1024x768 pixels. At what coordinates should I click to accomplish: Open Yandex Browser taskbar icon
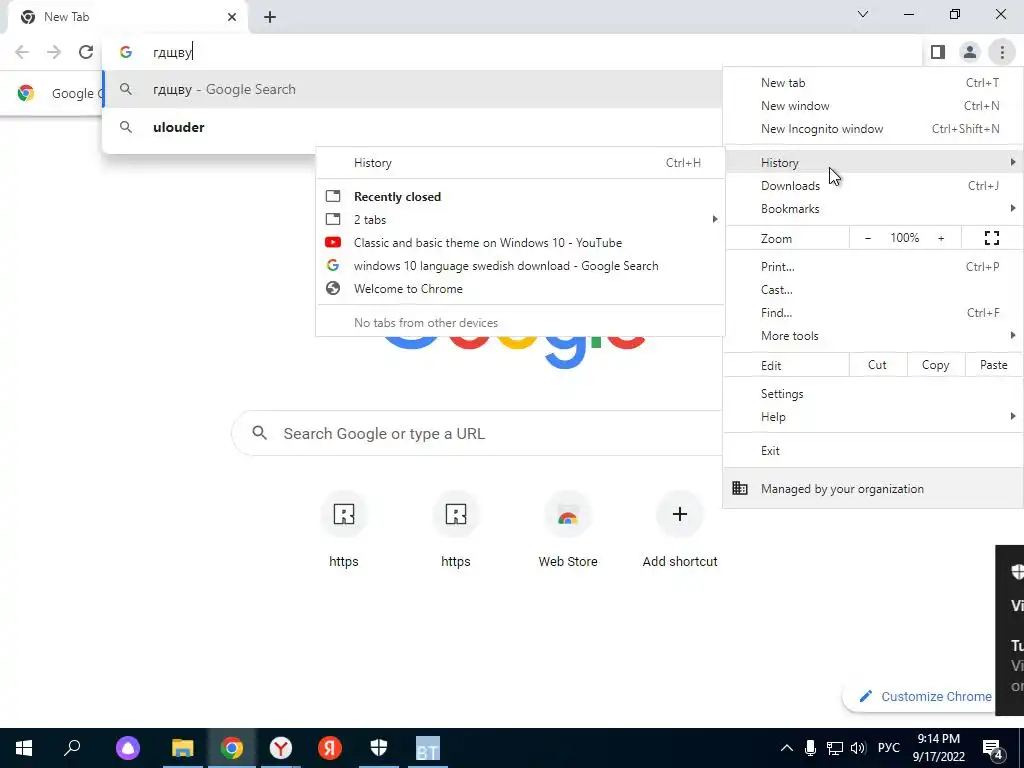point(281,748)
